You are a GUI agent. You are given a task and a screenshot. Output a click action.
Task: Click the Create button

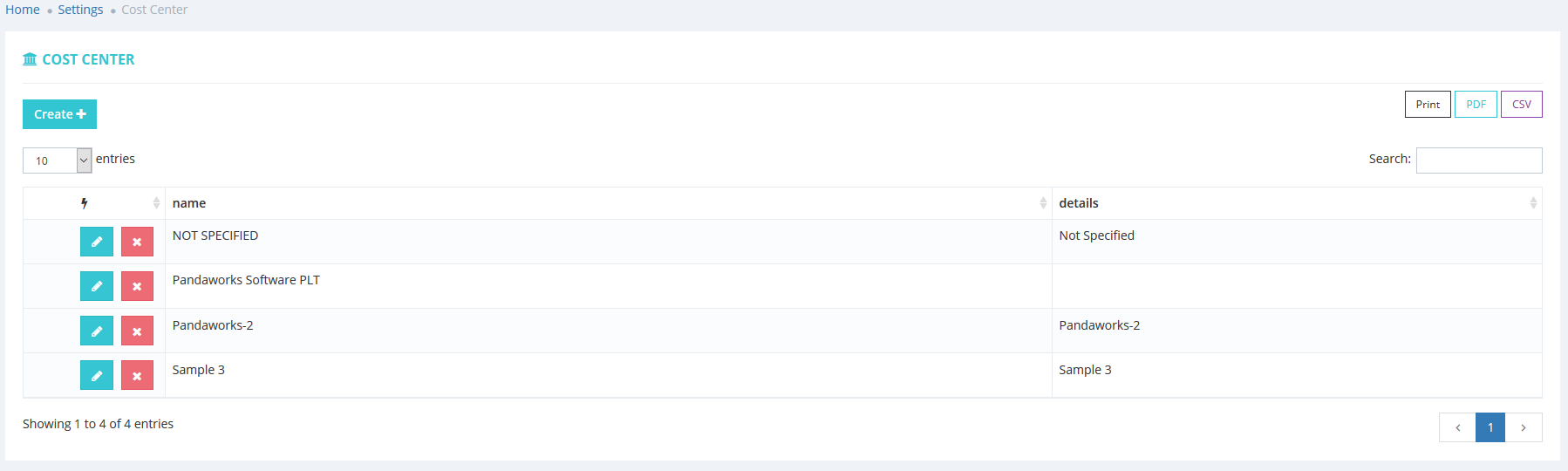pyautogui.click(x=59, y=114)
